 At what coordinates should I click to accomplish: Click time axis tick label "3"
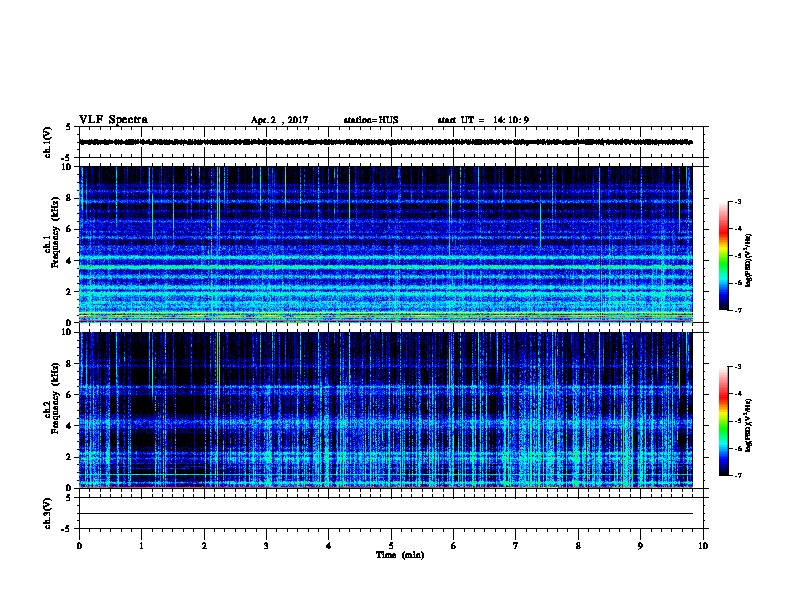coord(266,546)
